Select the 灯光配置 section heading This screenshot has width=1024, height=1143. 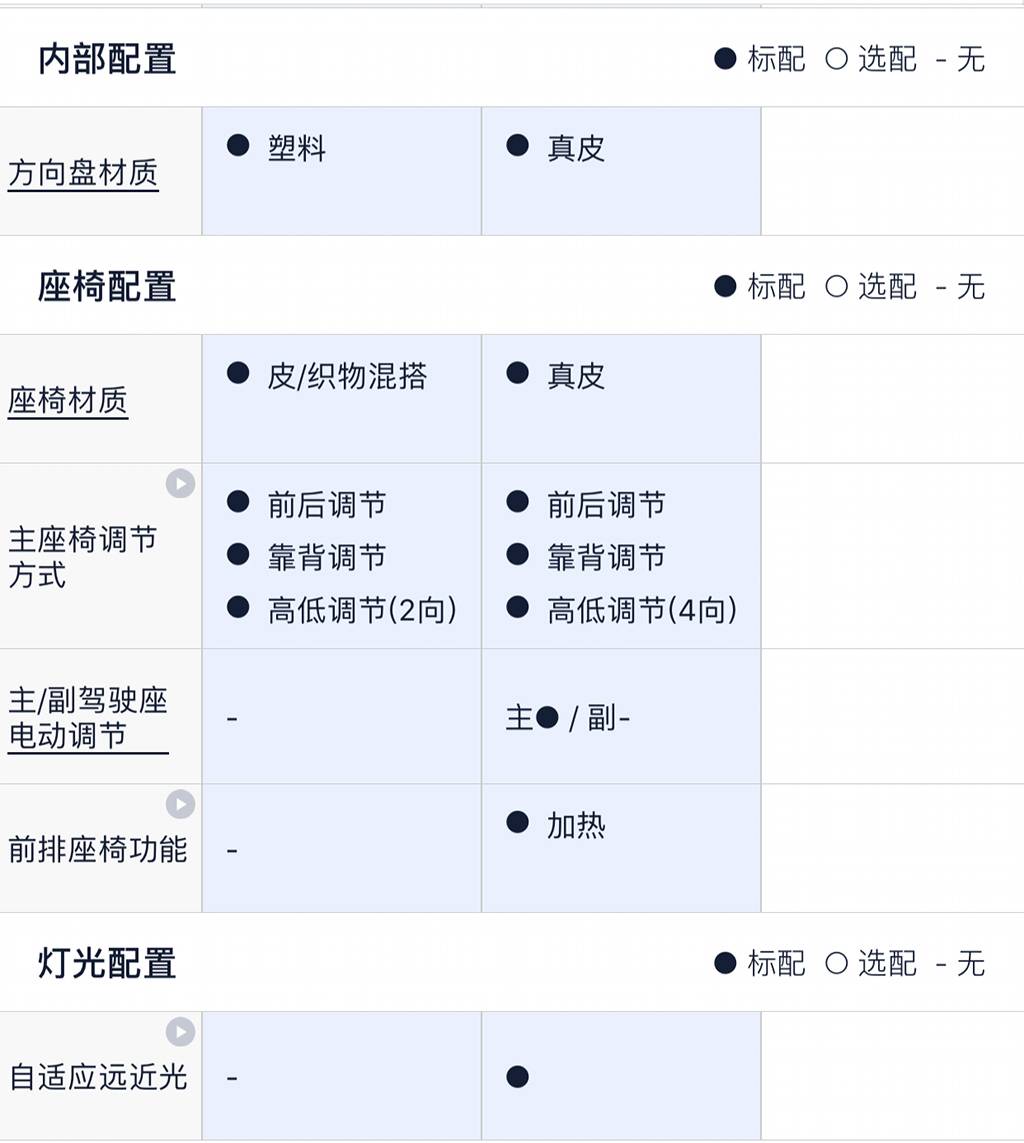107,964
